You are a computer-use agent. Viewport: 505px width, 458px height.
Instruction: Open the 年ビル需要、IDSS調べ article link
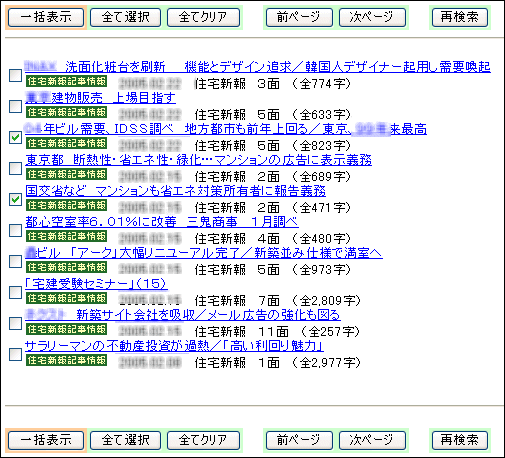(226, 129)
